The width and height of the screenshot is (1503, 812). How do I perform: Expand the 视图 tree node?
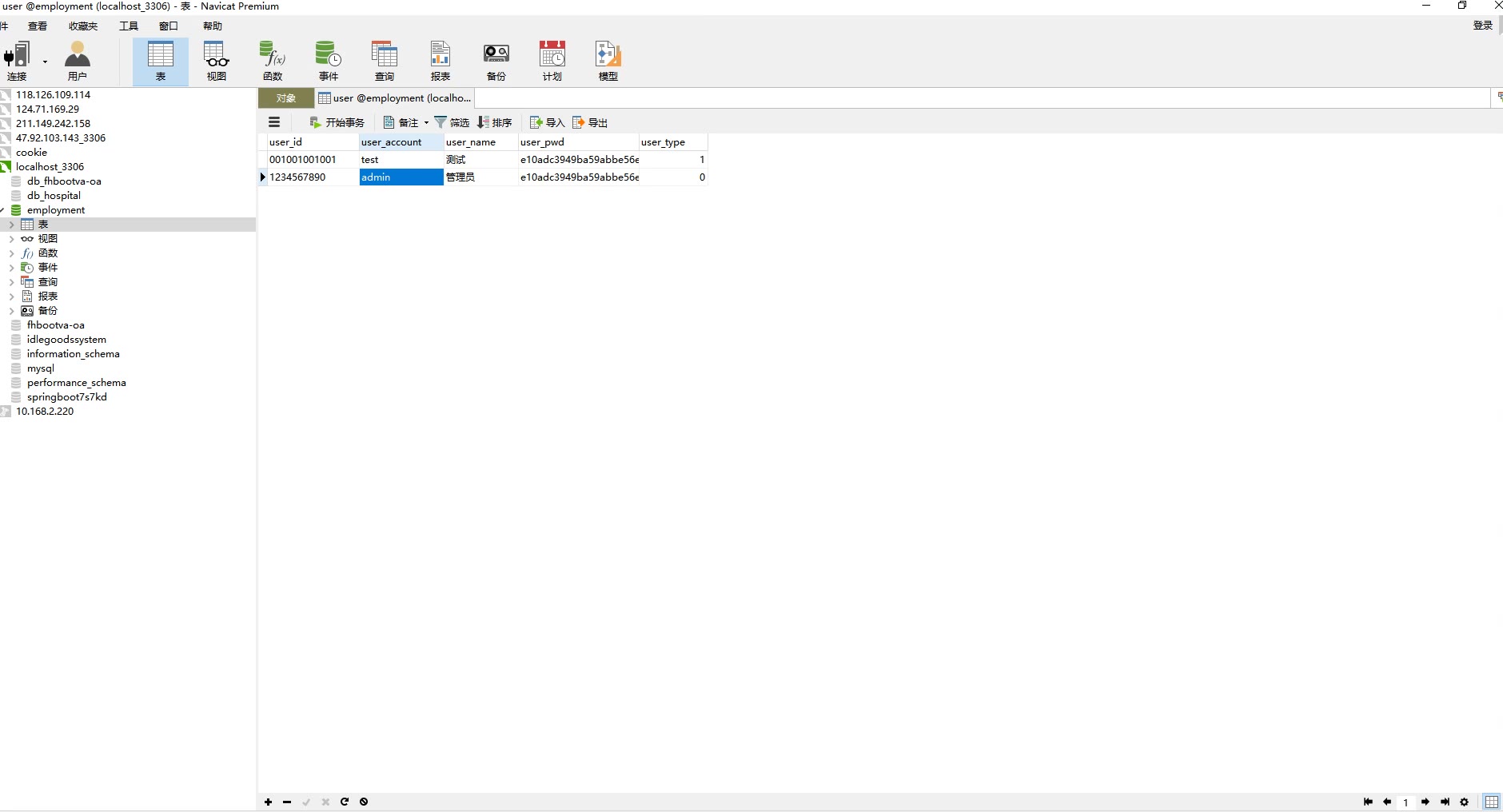pos(11,239)
